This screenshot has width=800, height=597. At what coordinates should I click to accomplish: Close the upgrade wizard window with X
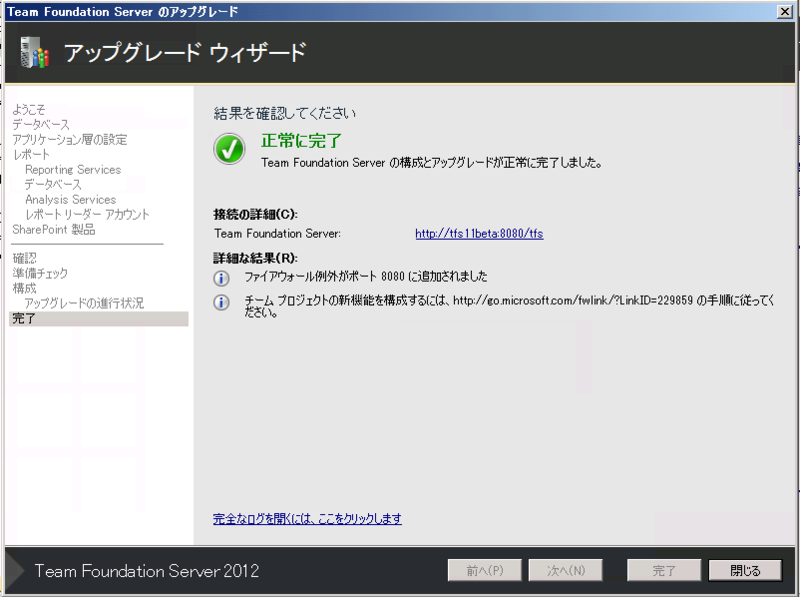pos(785,11)
